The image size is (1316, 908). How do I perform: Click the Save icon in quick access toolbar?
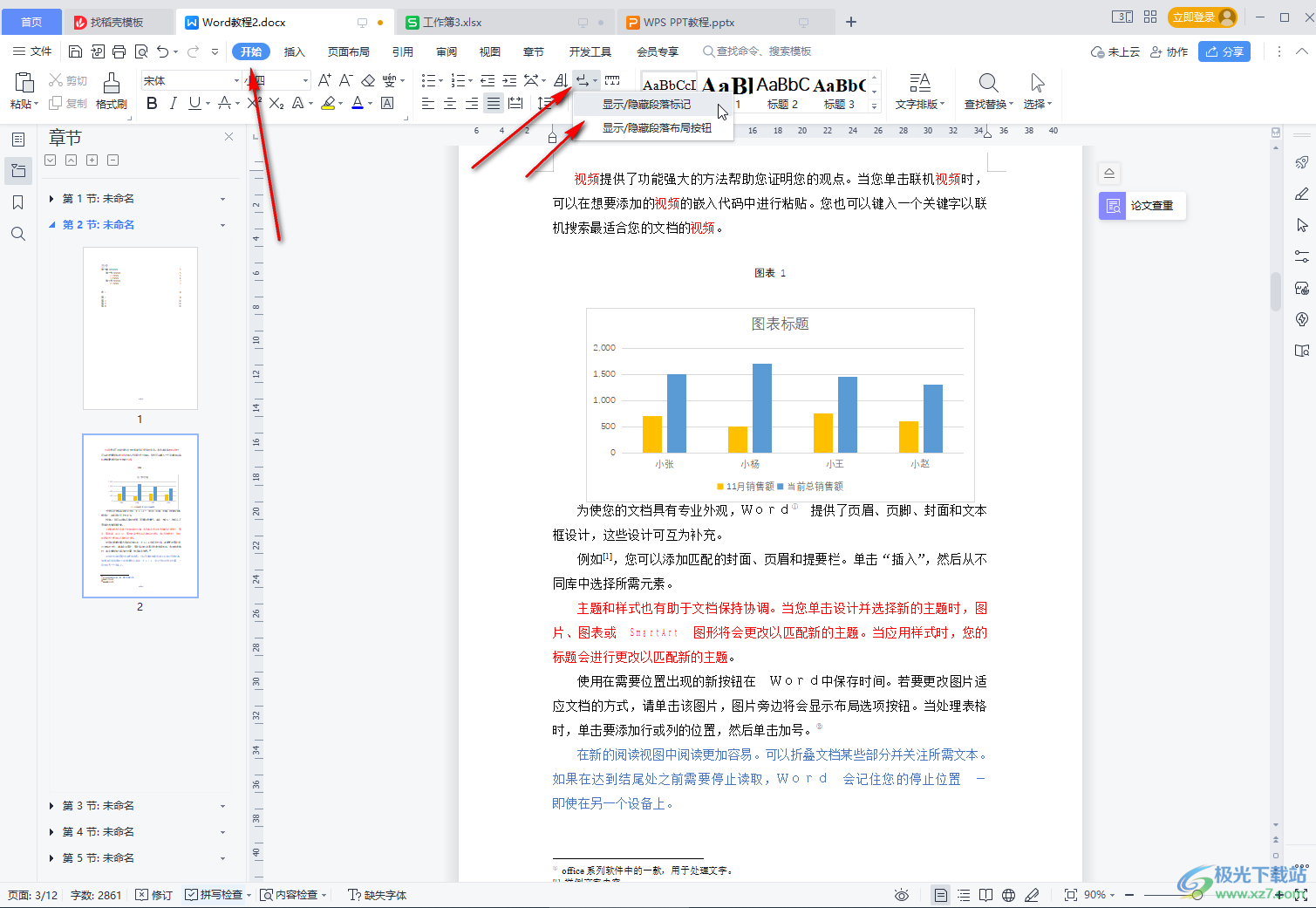pos(76,51)
